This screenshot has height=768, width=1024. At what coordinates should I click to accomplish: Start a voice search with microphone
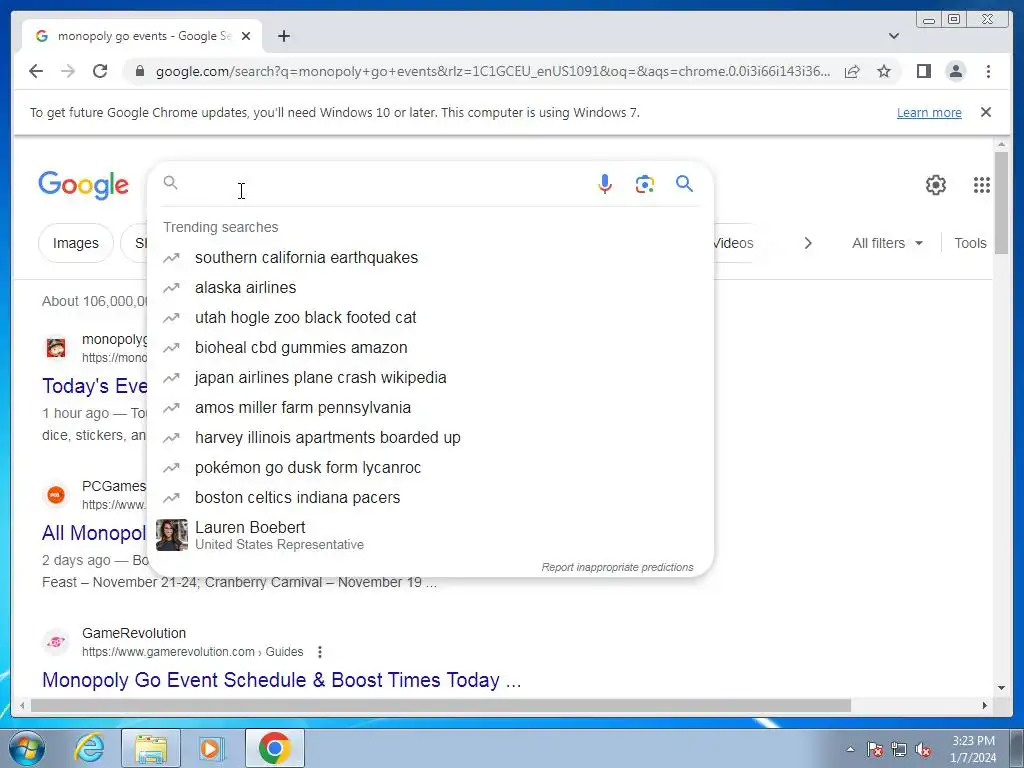(x=605, y=184)
